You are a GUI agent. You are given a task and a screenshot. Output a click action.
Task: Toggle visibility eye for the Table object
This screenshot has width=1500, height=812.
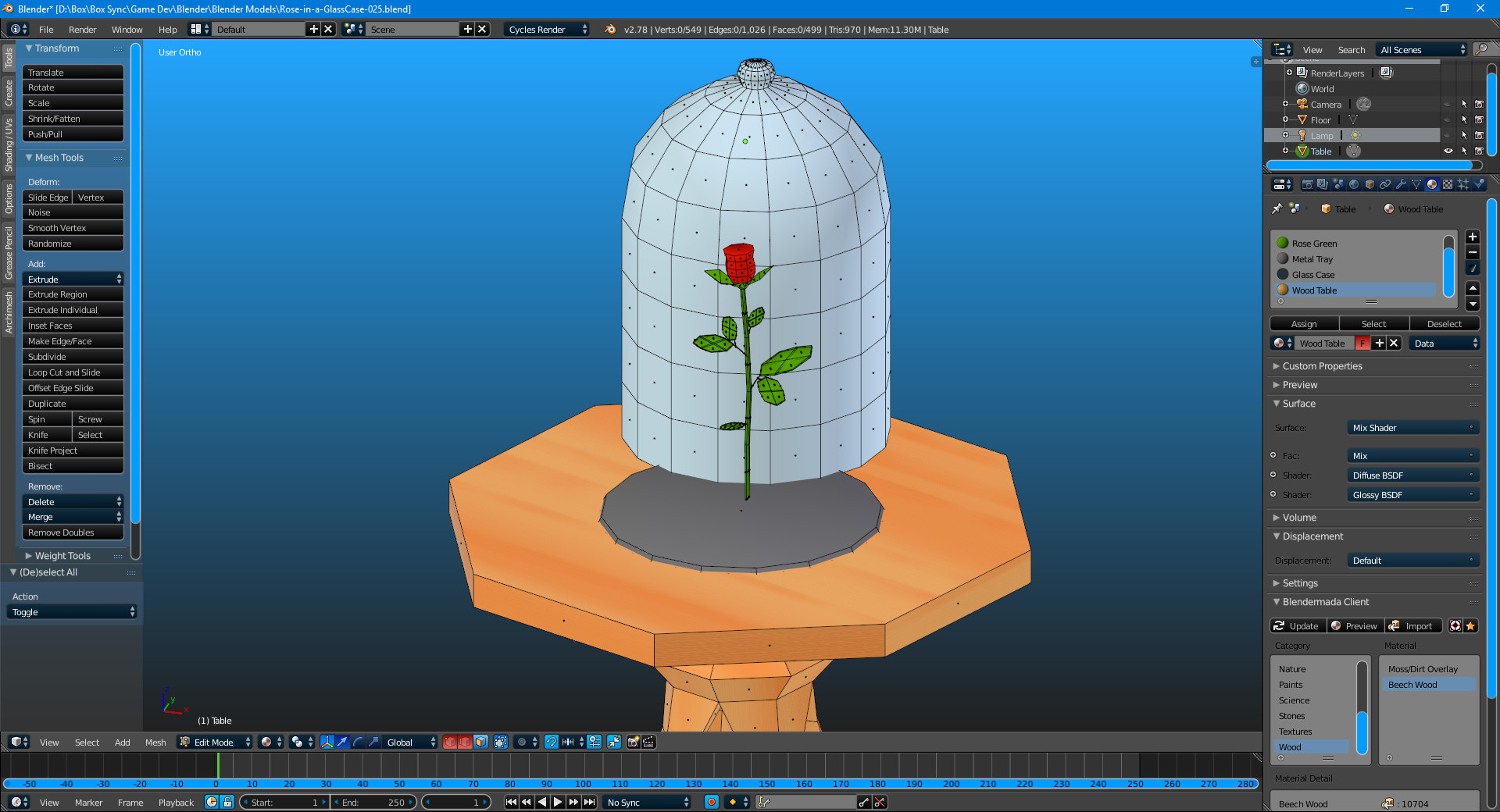pyautogui.click(x=1448, y=151)
